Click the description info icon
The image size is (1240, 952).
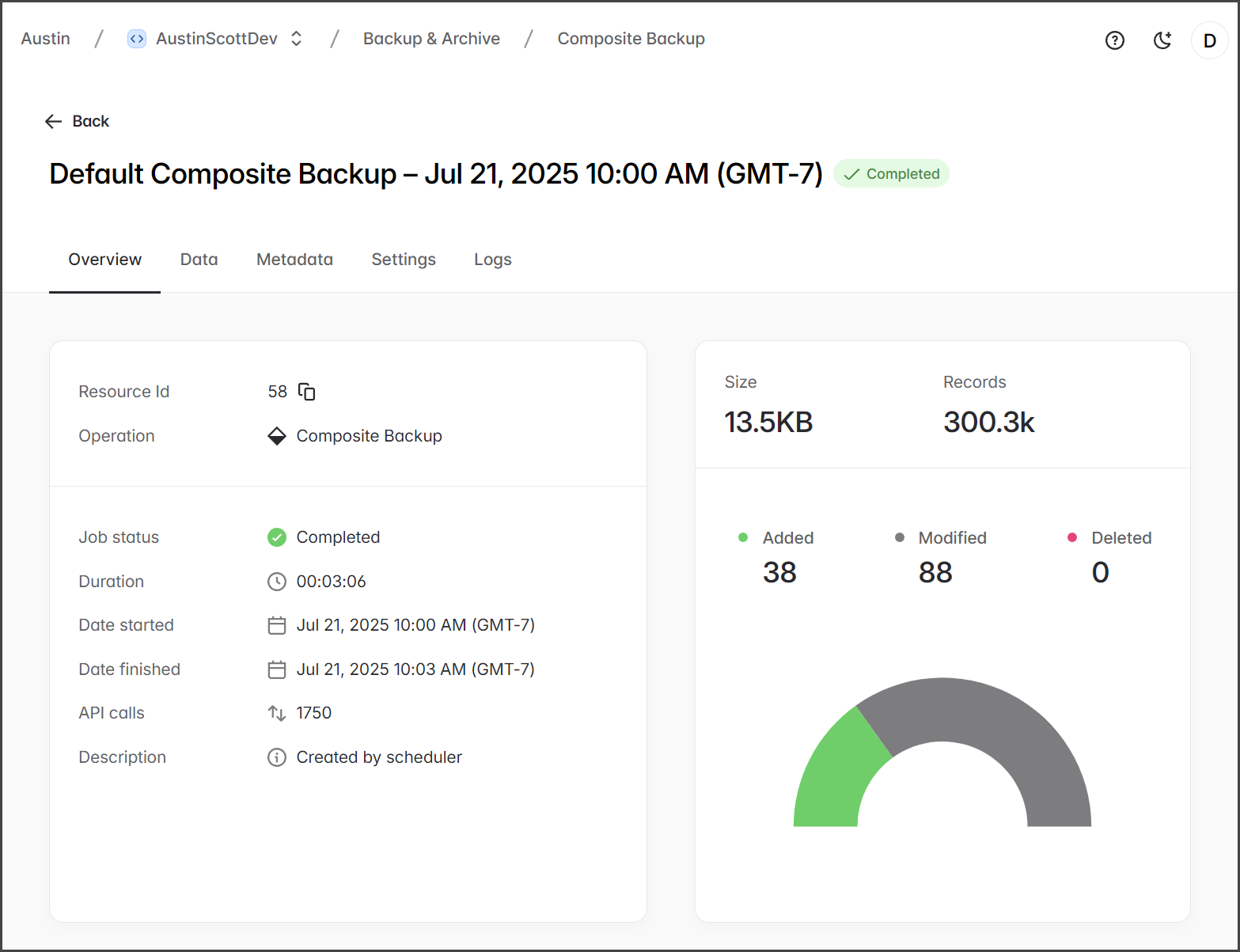point(276,757)
